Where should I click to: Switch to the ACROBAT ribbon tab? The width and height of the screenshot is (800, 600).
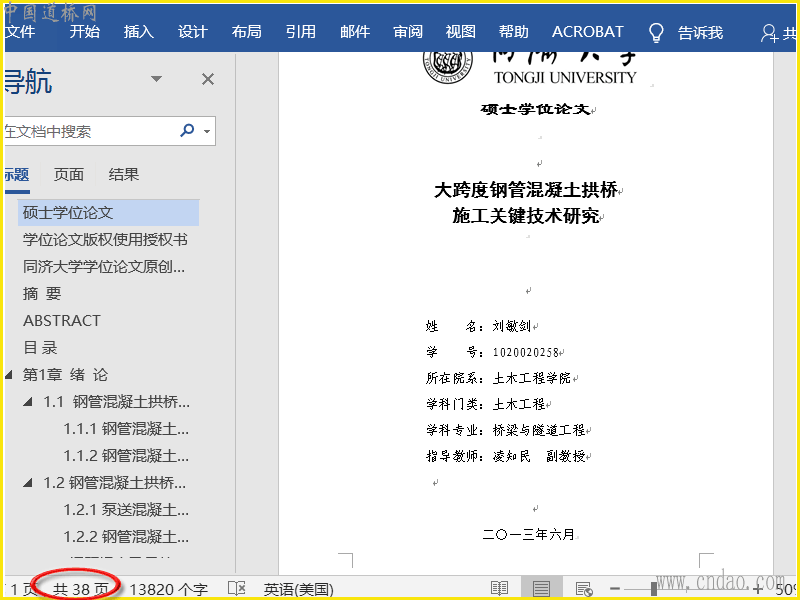[x=587, y=32]
